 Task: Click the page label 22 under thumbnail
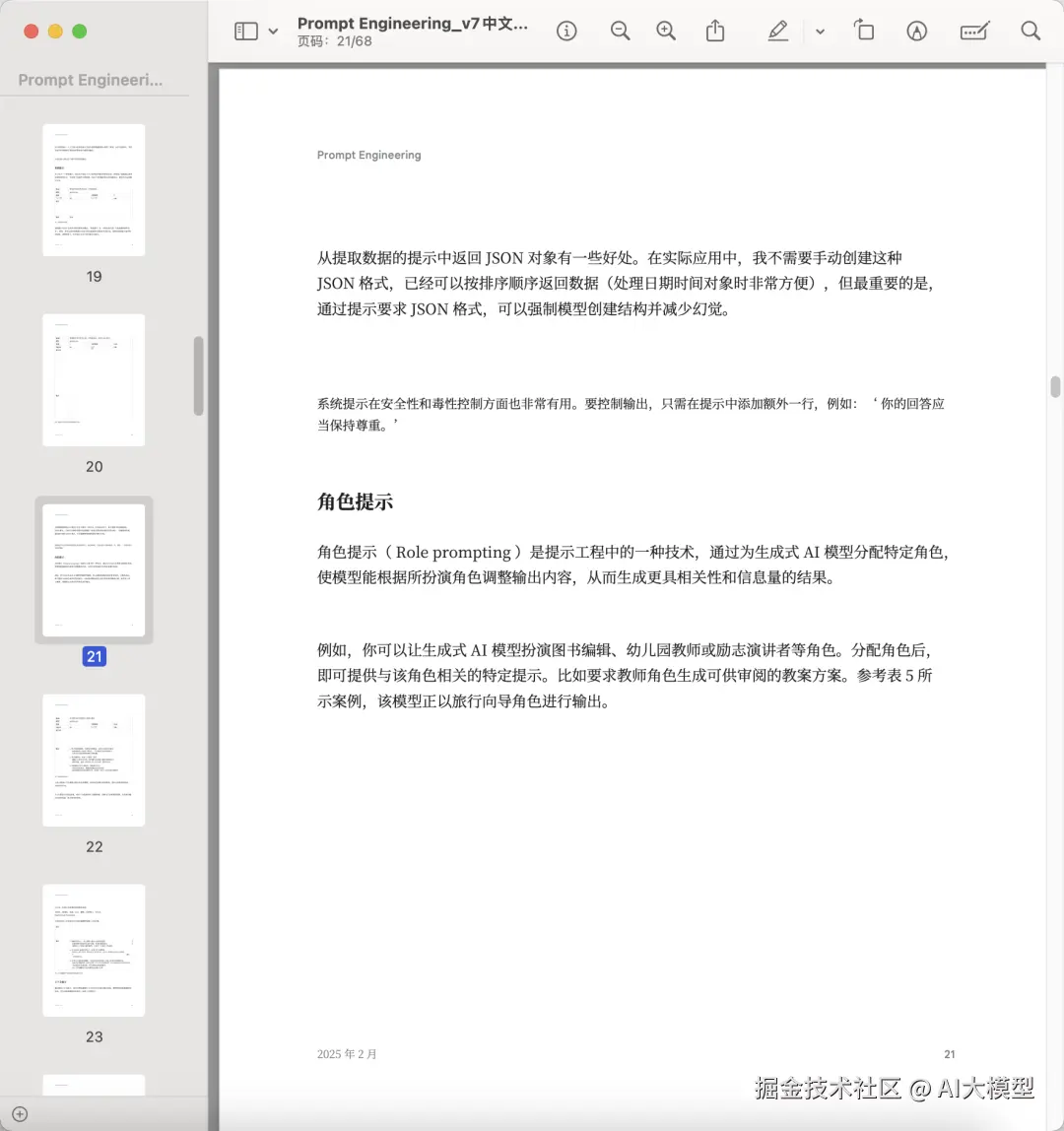95,847
